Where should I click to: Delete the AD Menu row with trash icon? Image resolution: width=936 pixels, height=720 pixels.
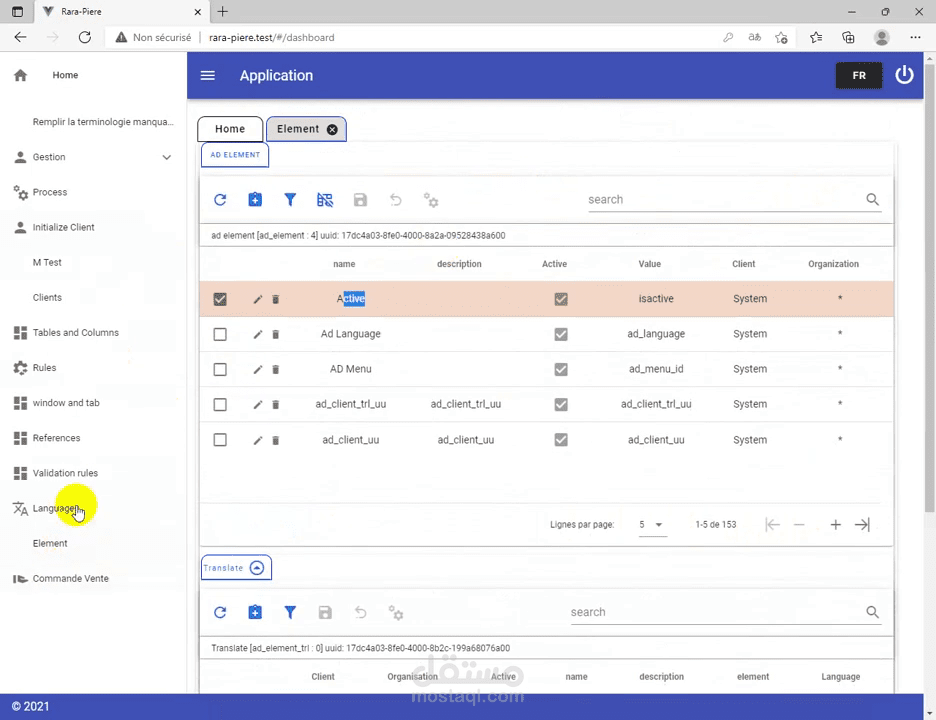coord(275,370)
